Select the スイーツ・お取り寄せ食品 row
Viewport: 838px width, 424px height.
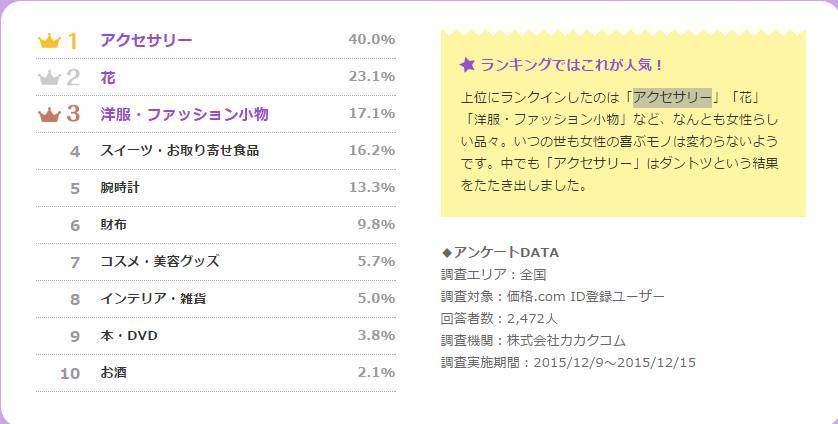tap(180, 151)
